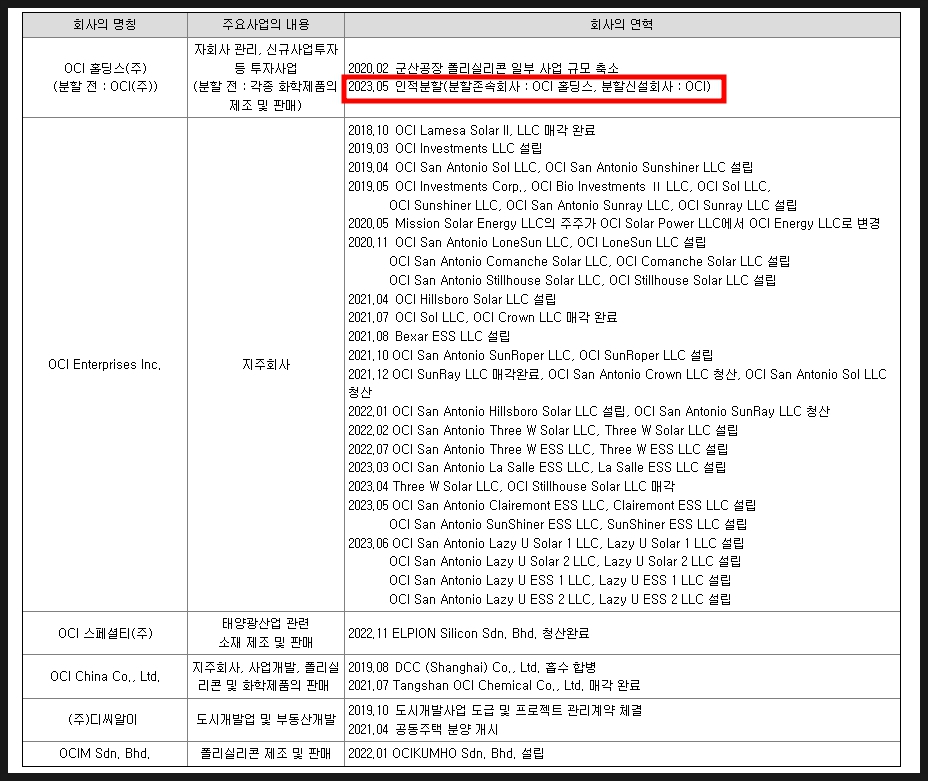This screenshot has width=928, height=781.
Task: Select '2018.10 OCI Lamesa Solar II' line
Action: tap(471, 130)
